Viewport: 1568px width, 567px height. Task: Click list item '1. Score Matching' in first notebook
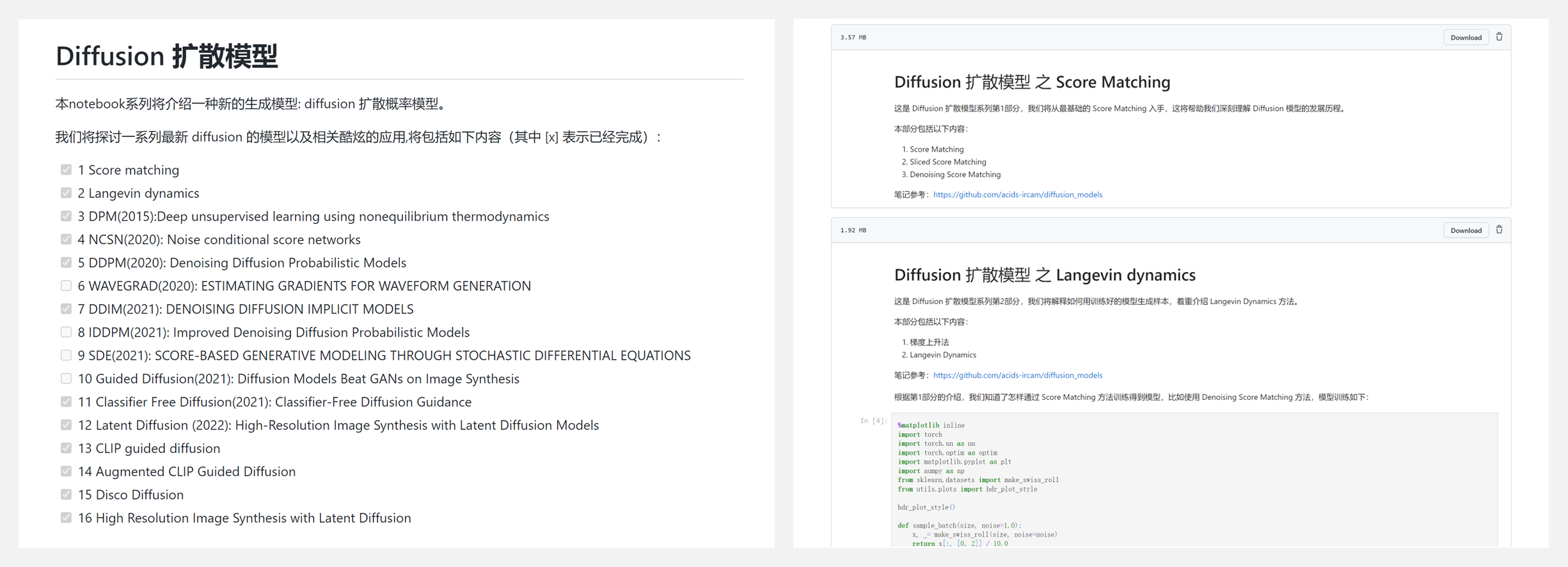(x=932, y=149)
